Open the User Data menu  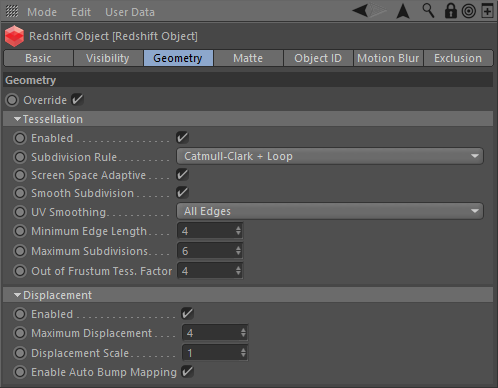(x=130, y=12)
